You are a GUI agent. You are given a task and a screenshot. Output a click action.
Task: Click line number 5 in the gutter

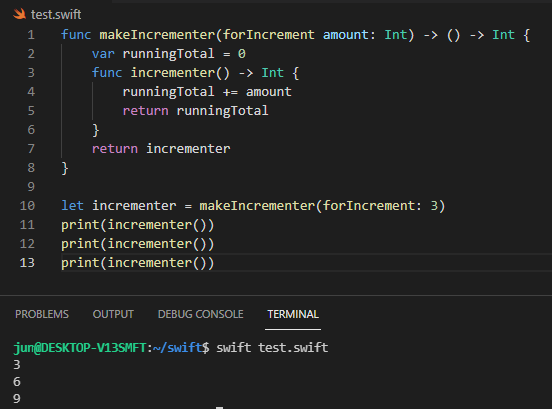[x=31, y=111]
